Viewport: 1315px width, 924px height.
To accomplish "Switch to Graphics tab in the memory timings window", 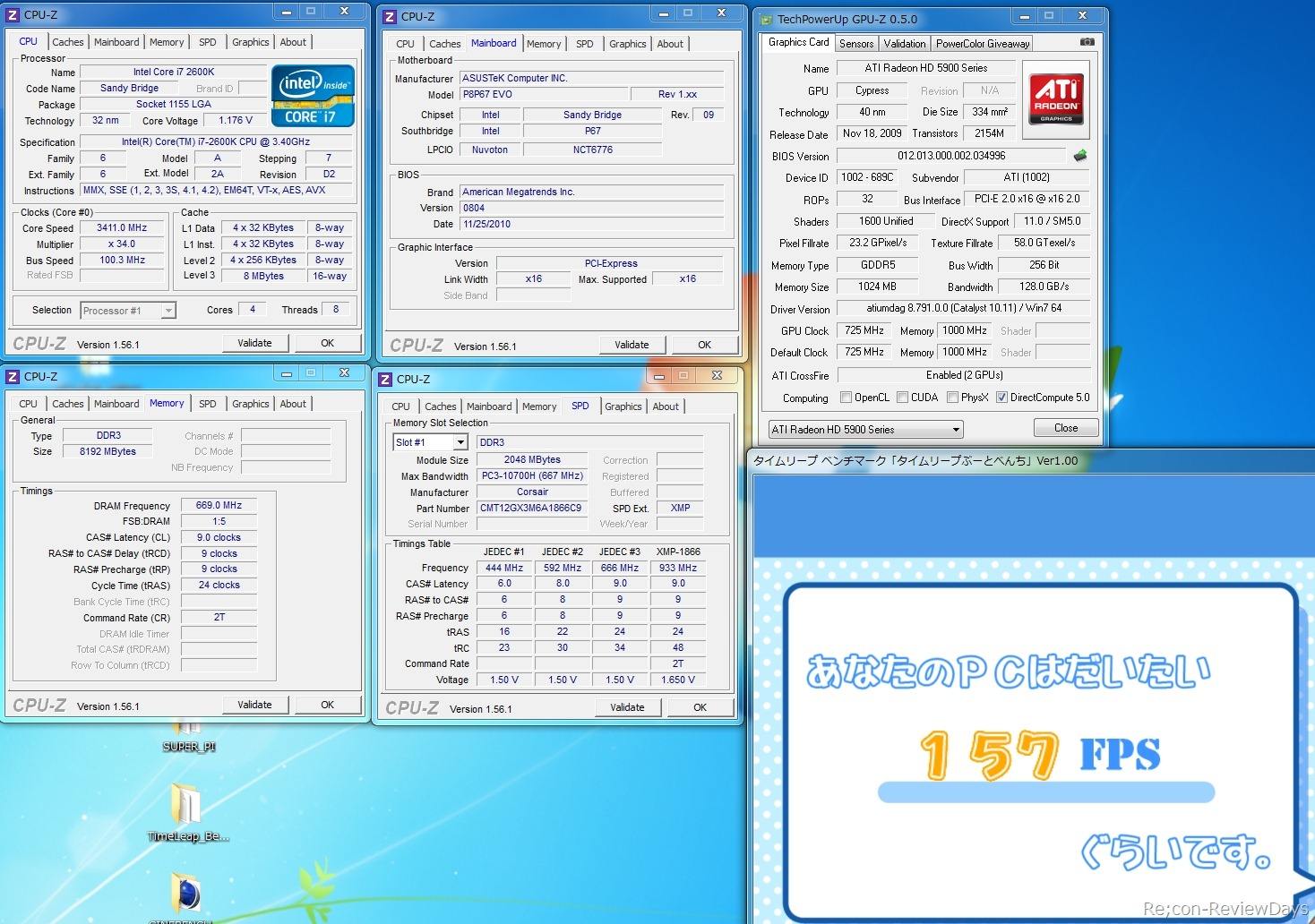I will [x=250, y=404].
